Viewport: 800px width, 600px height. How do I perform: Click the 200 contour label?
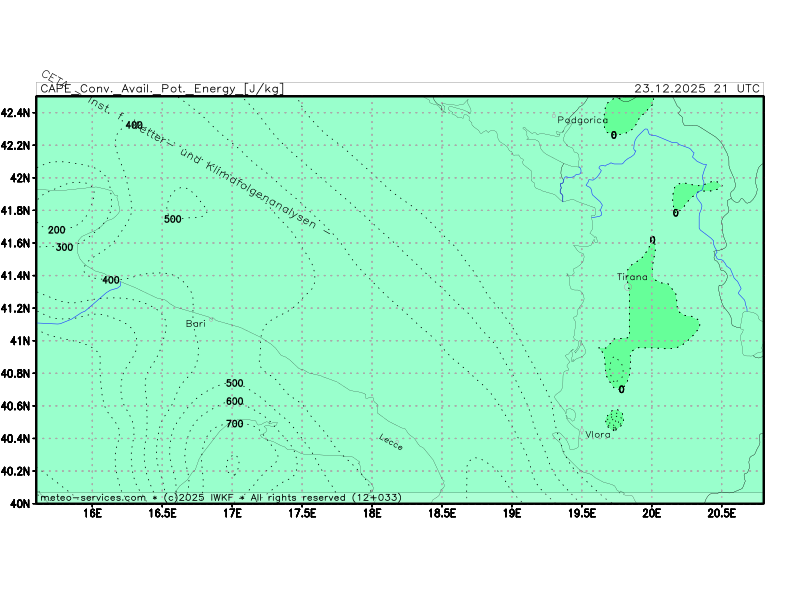[x=56, y=230]
